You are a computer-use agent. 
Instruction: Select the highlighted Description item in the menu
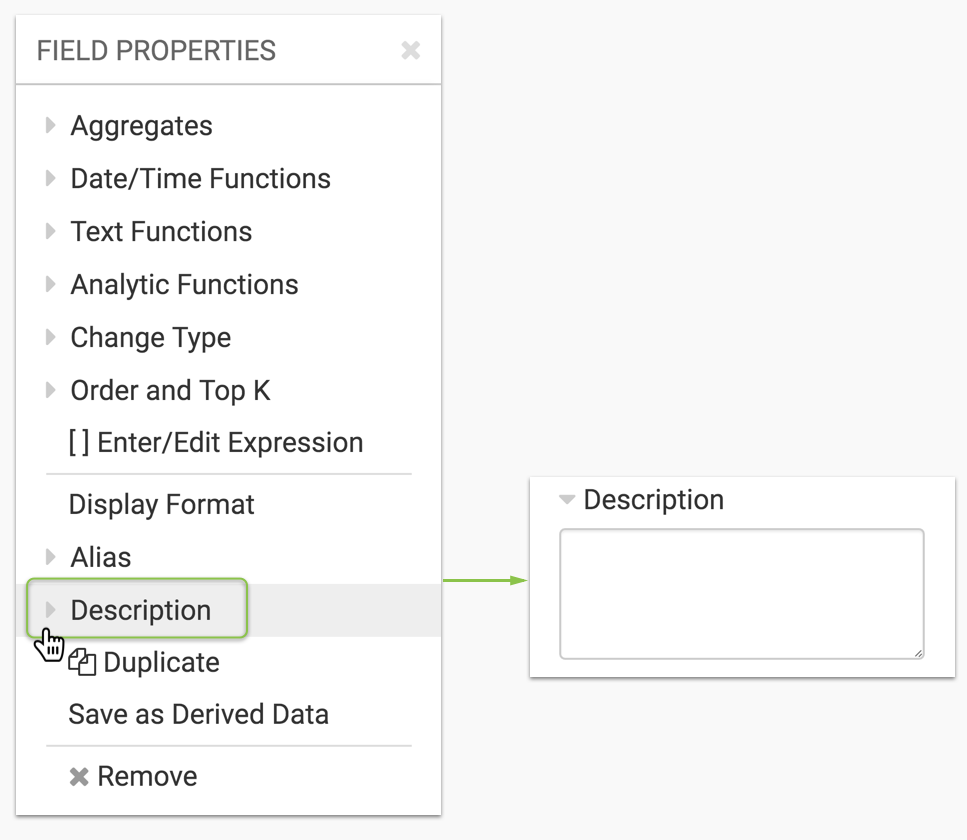tap(140, 610)
